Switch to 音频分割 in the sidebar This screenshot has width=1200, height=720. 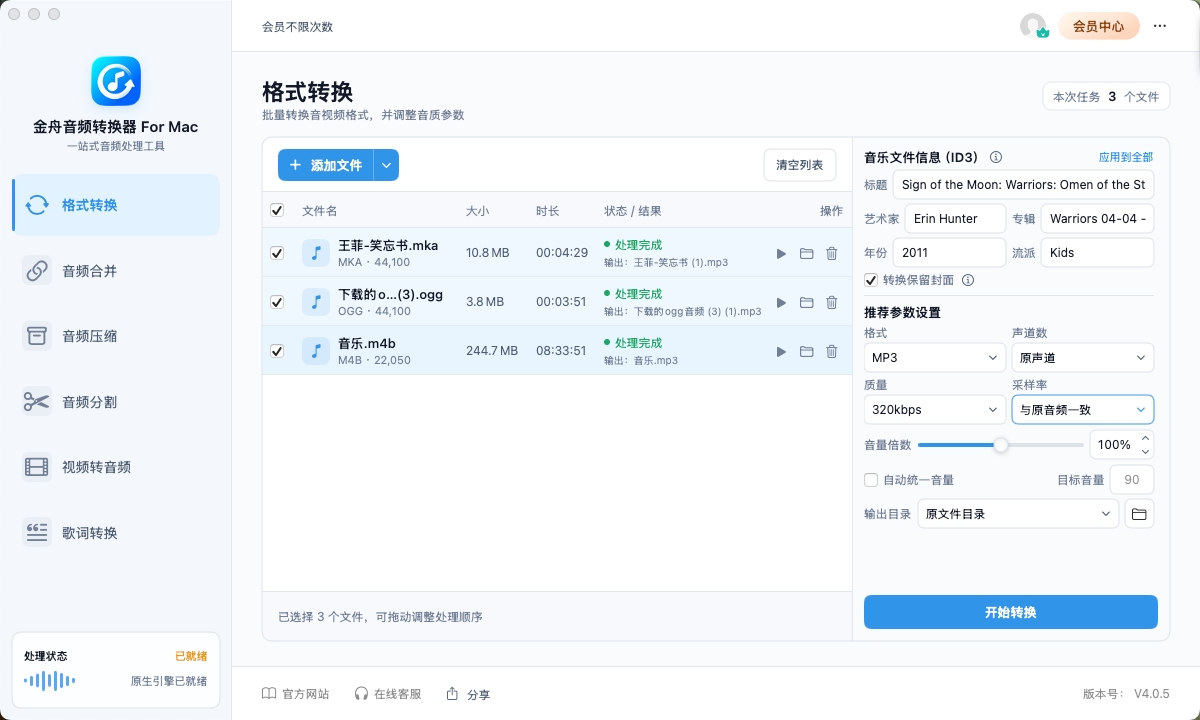(x=116, y=402)
